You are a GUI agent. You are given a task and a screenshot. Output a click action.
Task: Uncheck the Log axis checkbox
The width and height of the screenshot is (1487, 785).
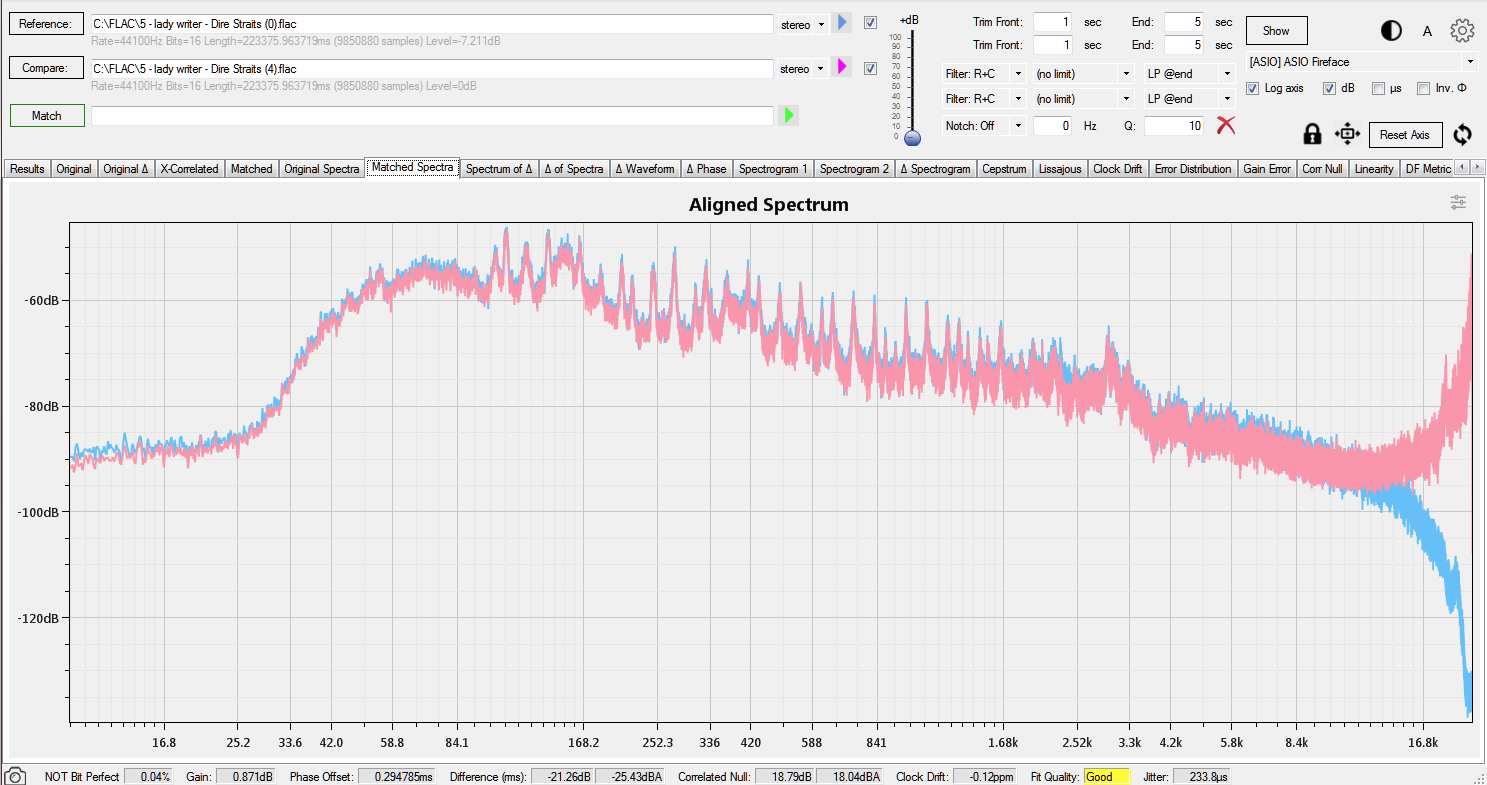click(x=1252, y=88)
